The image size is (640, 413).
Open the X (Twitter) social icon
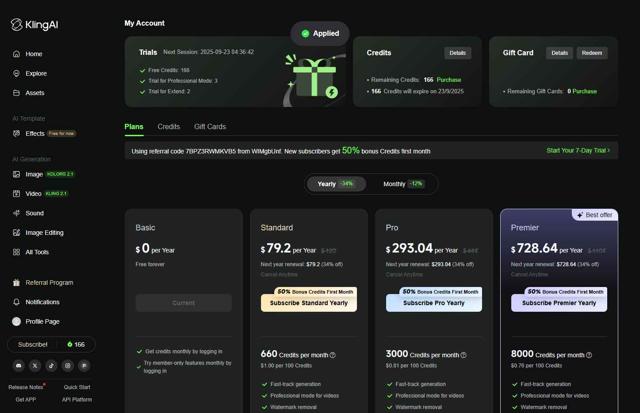tap(35, 366)
